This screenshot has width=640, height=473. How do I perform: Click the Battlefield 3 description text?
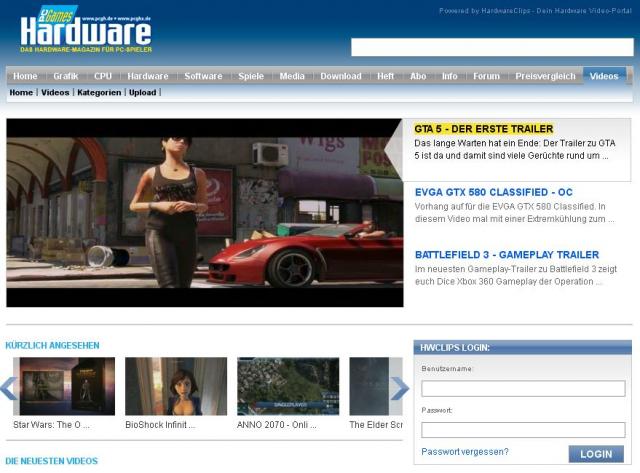coord(516,275)
